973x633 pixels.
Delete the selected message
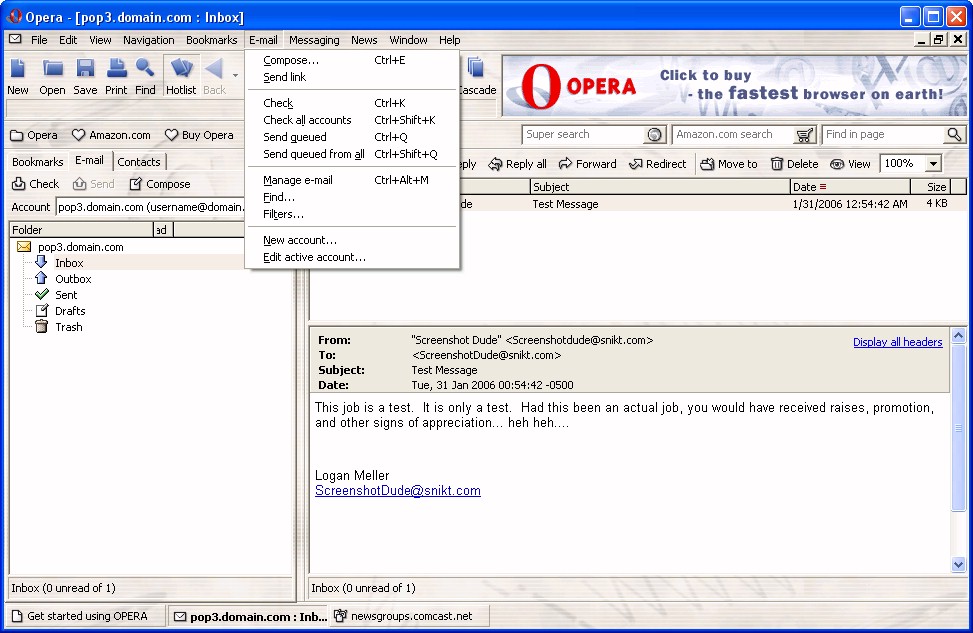[795, 164]
